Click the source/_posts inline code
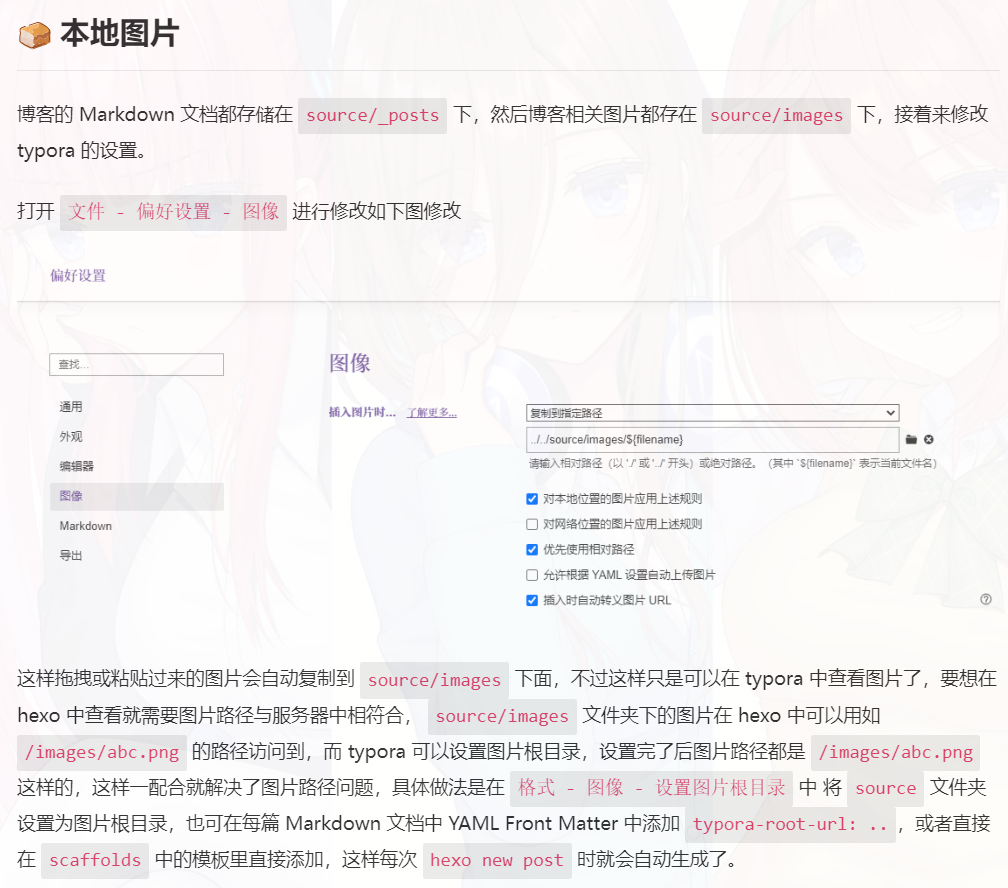 tap(372, 116)
